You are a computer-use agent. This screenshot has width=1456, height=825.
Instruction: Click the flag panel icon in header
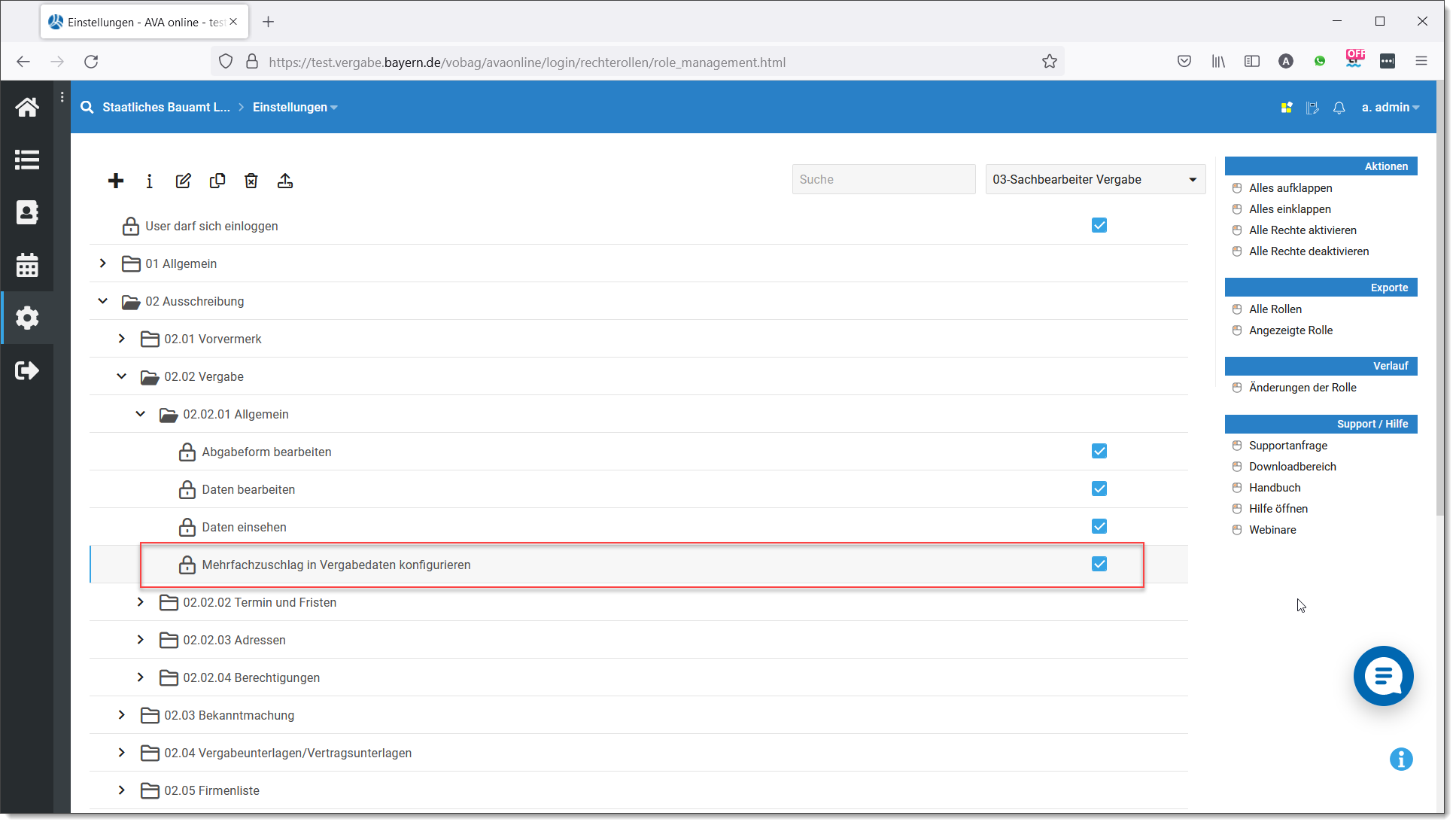(1312, 108)
